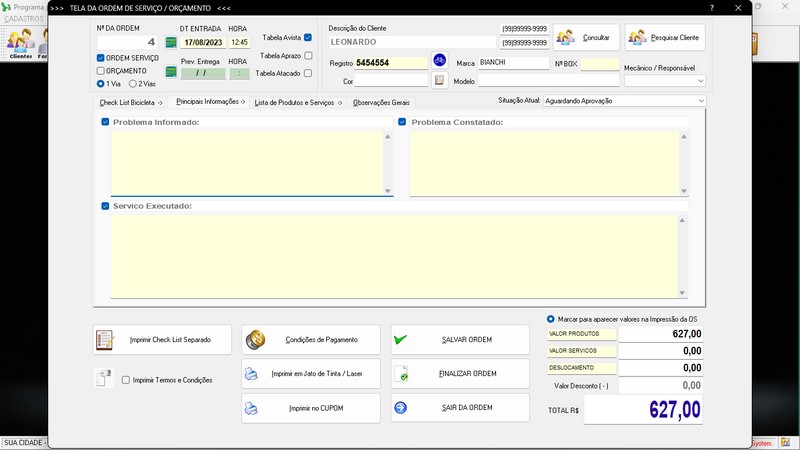The width and height of the screenshot is (800, 450).
Task: Click the Nº BOX input field
Action: coord(600,64)
